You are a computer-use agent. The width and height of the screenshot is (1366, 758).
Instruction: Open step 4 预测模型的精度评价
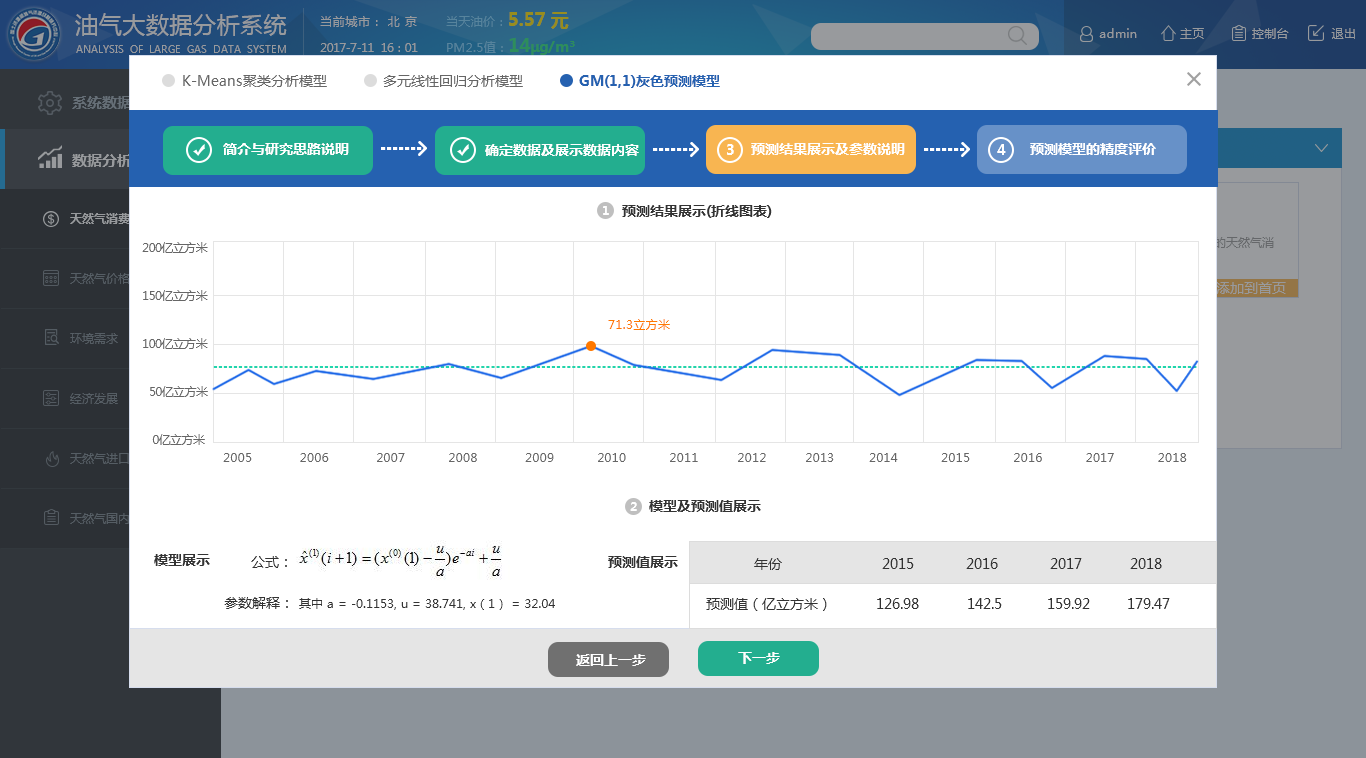(1082, 150)
